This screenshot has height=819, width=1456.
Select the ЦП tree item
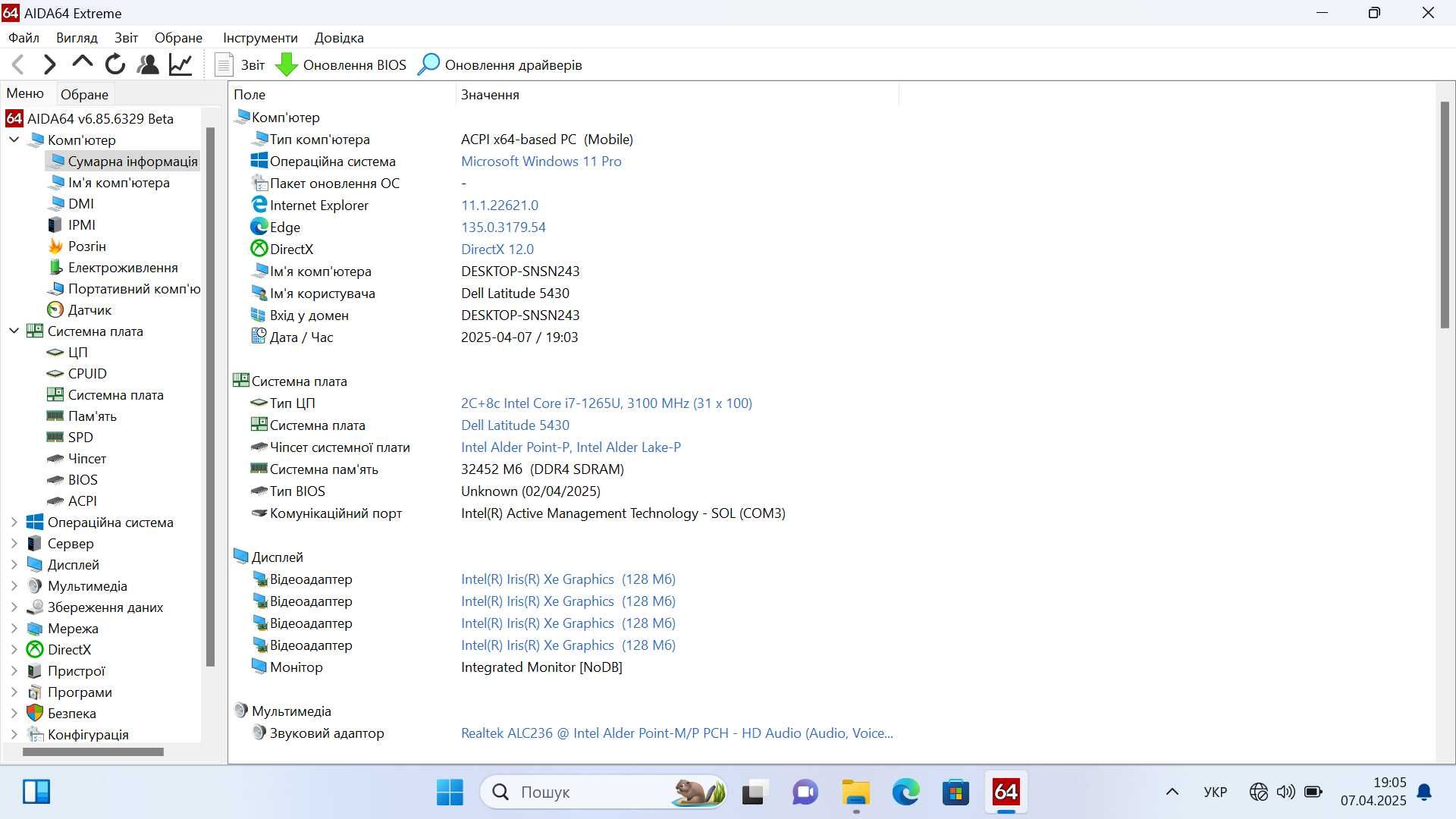(67, 352)
